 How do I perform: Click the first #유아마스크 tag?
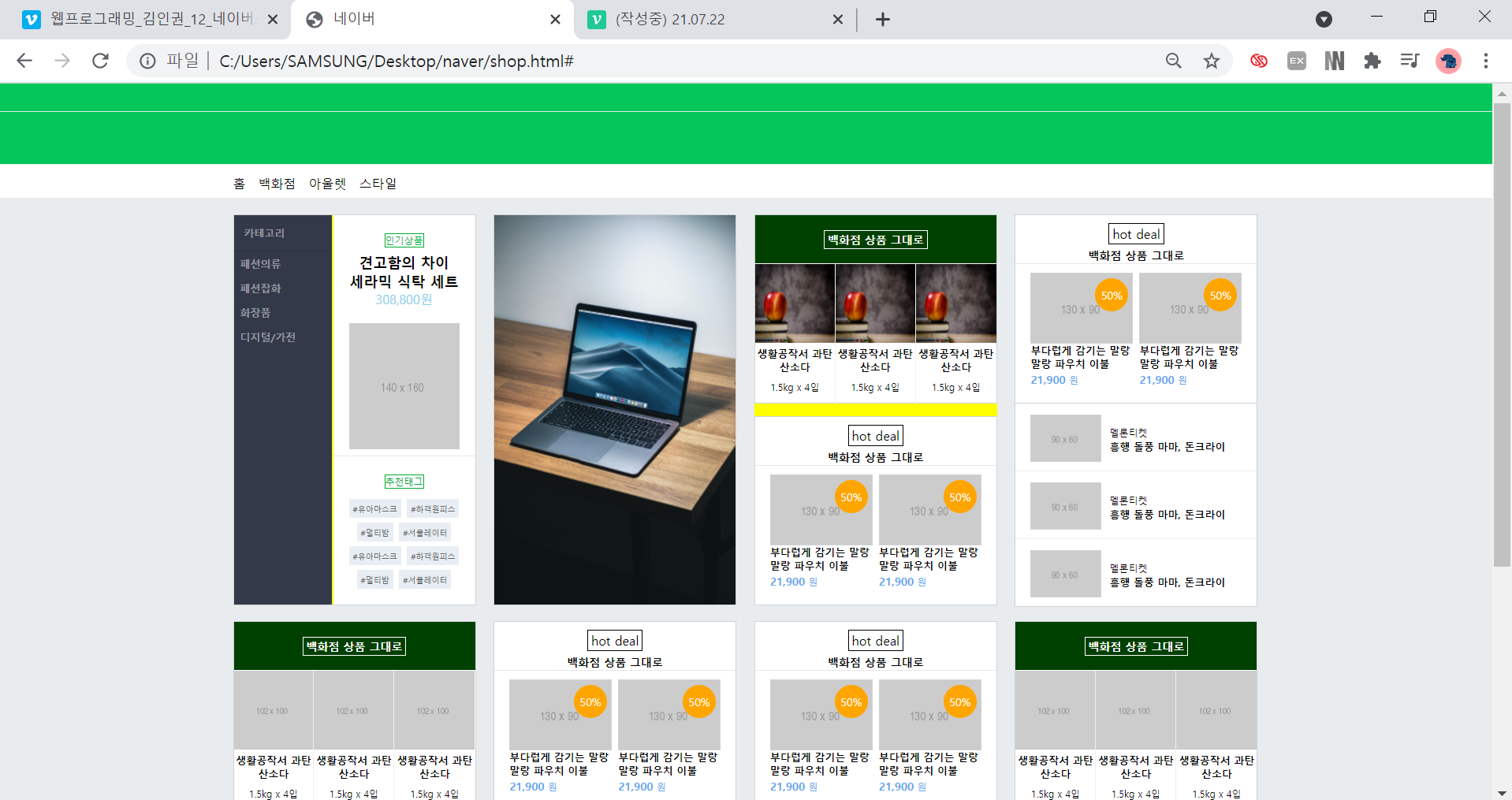pyautogui.click(x=375, y=509)
